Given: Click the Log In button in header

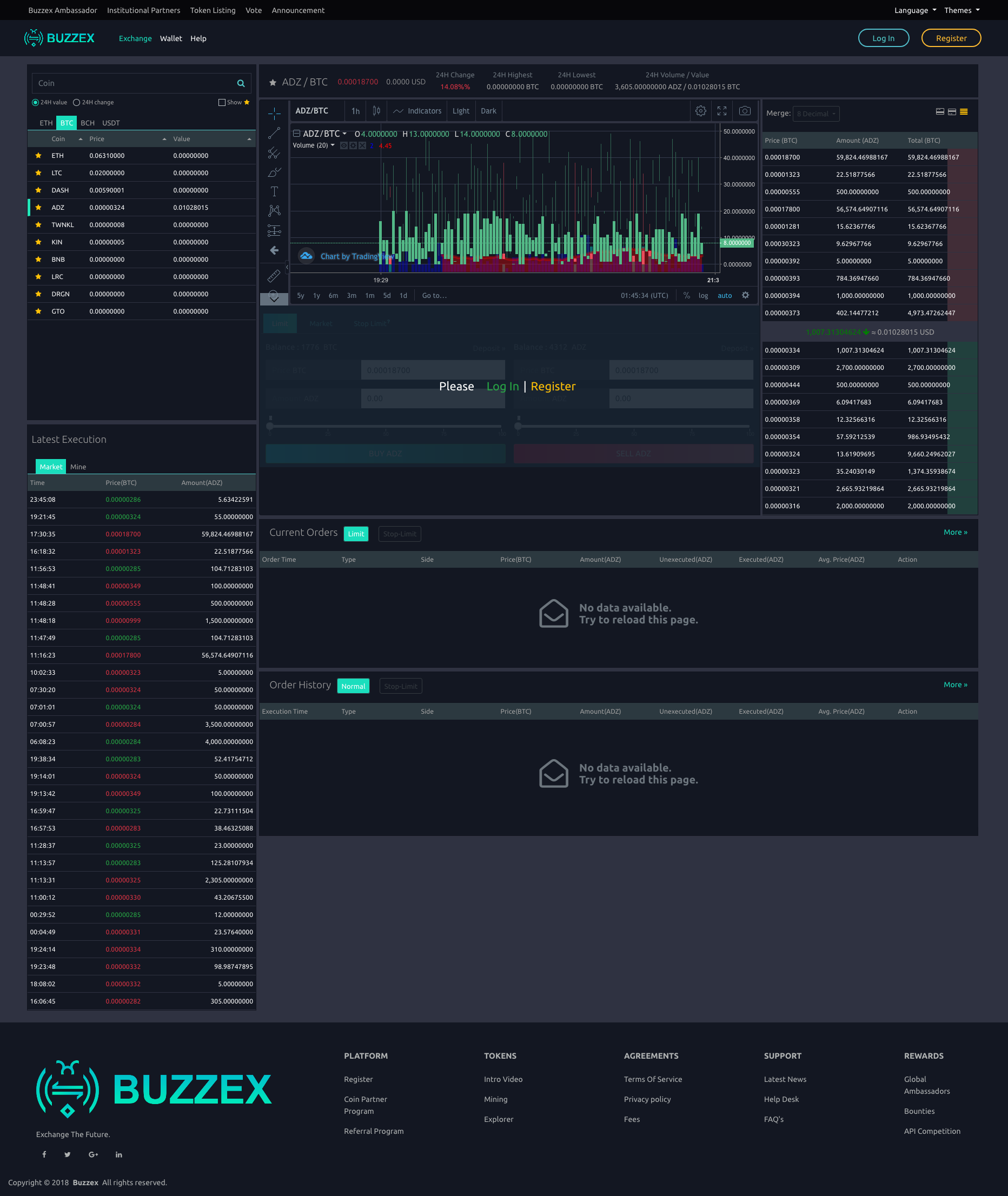Looking at the screenshot, I should [x=884, y=38].
